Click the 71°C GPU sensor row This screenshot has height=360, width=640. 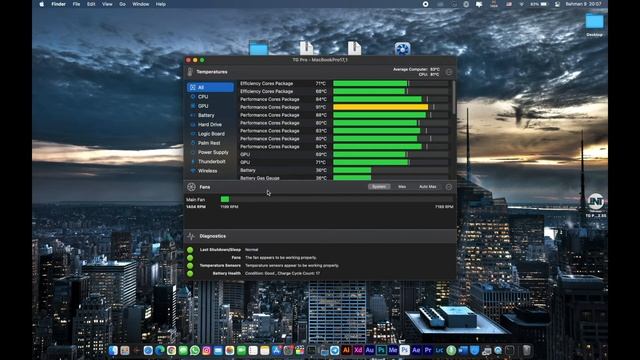[x=345, y=162]
